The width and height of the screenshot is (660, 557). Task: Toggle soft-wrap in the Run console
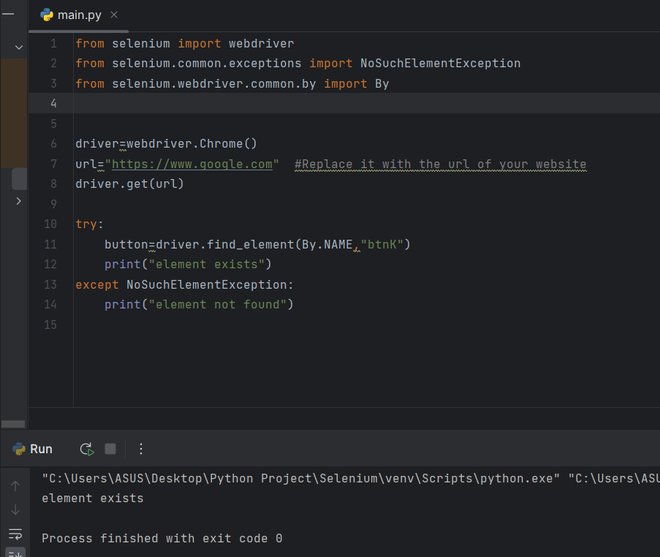click(15, 534)
